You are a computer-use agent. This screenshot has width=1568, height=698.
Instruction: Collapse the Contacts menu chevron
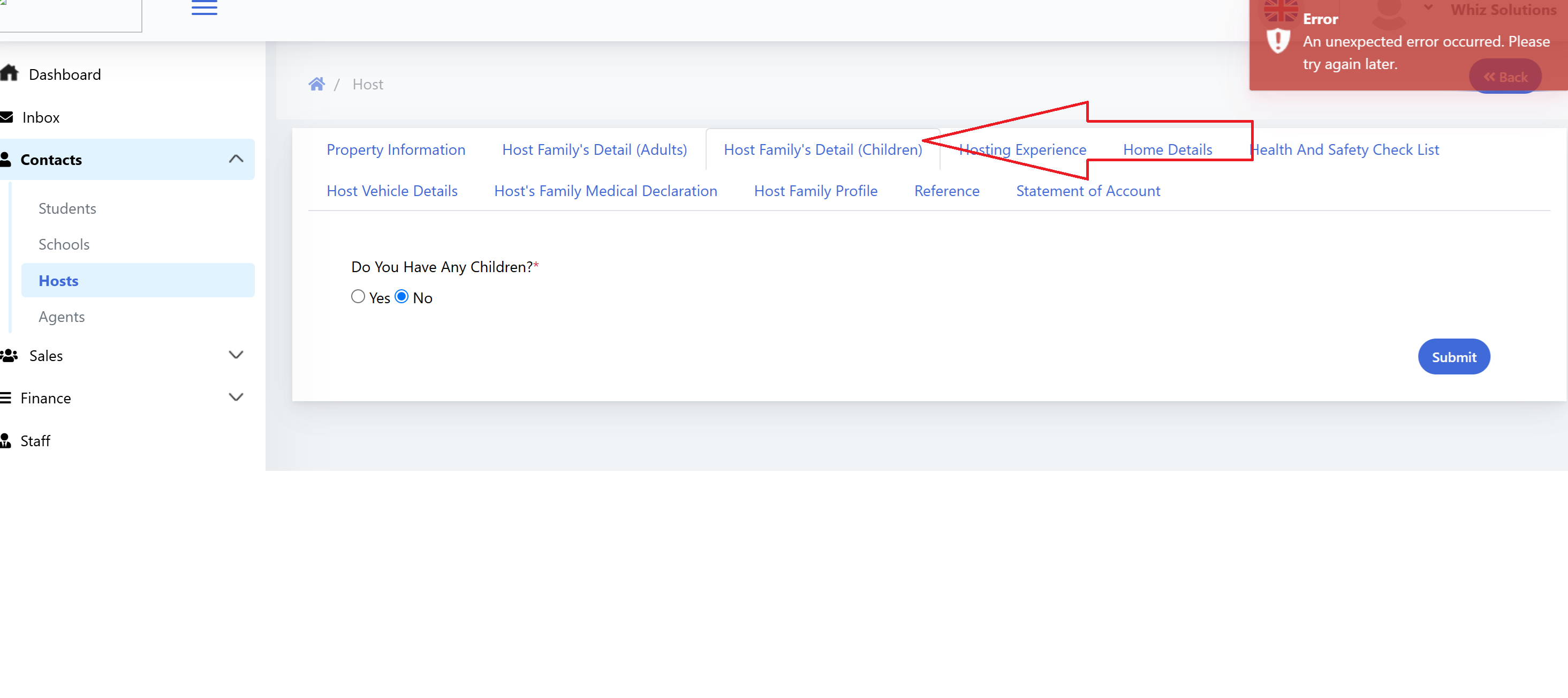(x=236, y=159)
